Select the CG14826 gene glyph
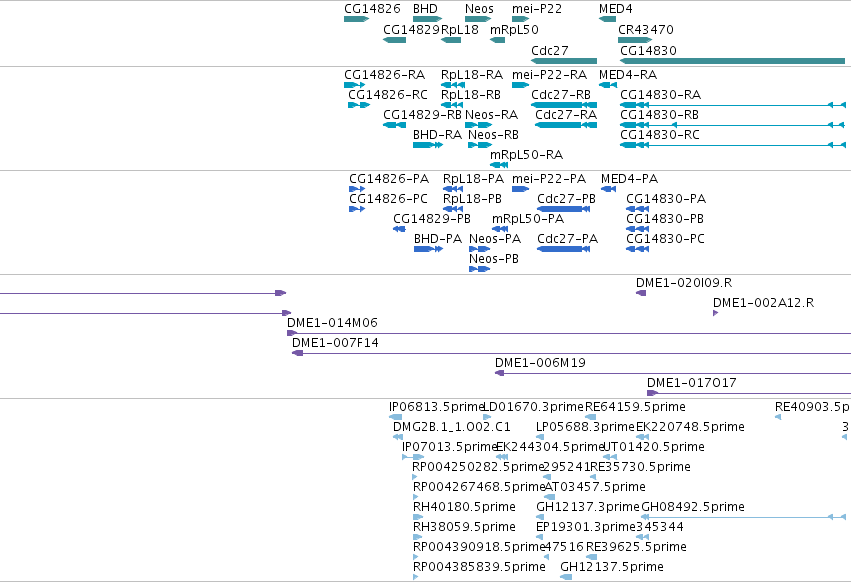851x582 pixels. 356,19
